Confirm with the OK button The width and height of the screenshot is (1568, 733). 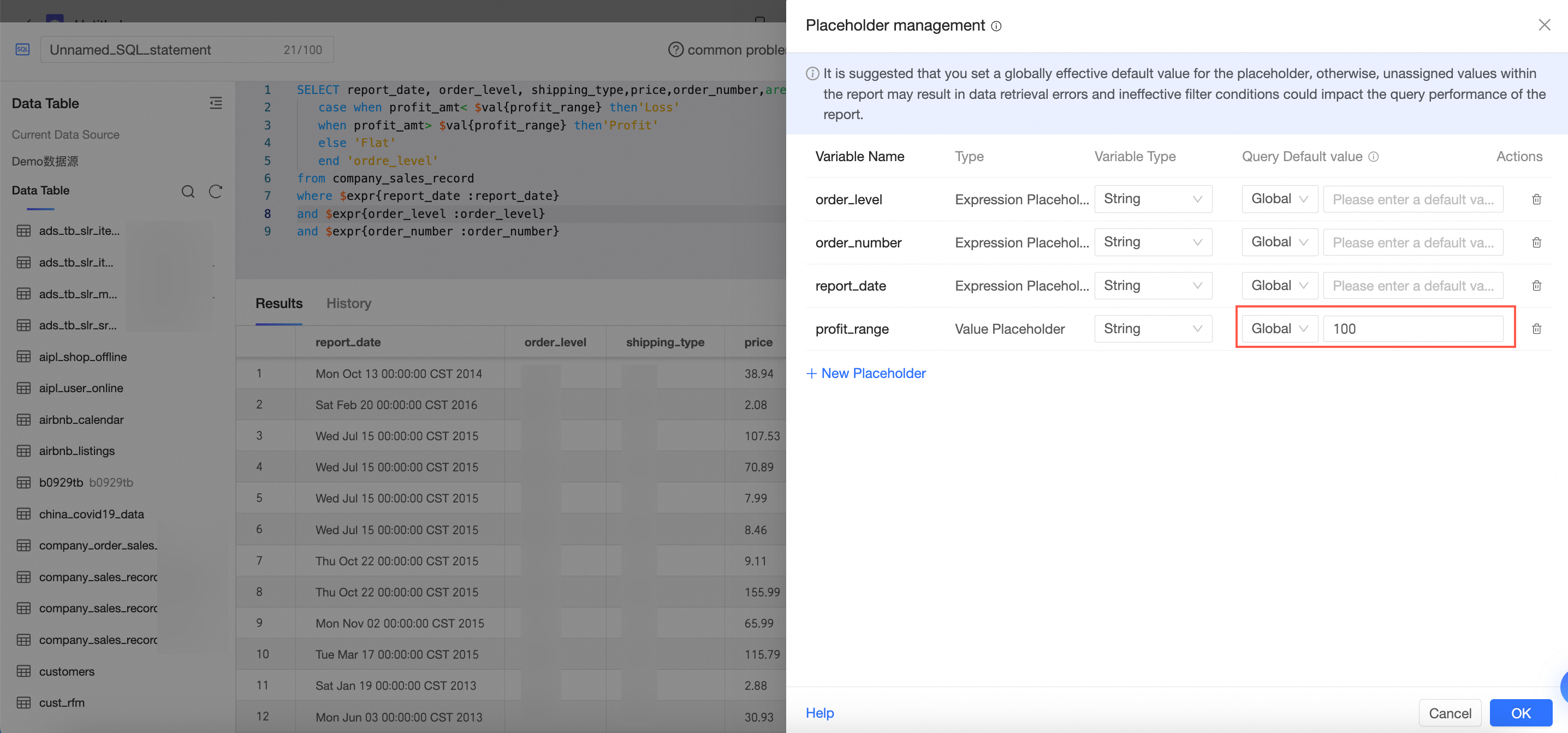click(1520, 713)
